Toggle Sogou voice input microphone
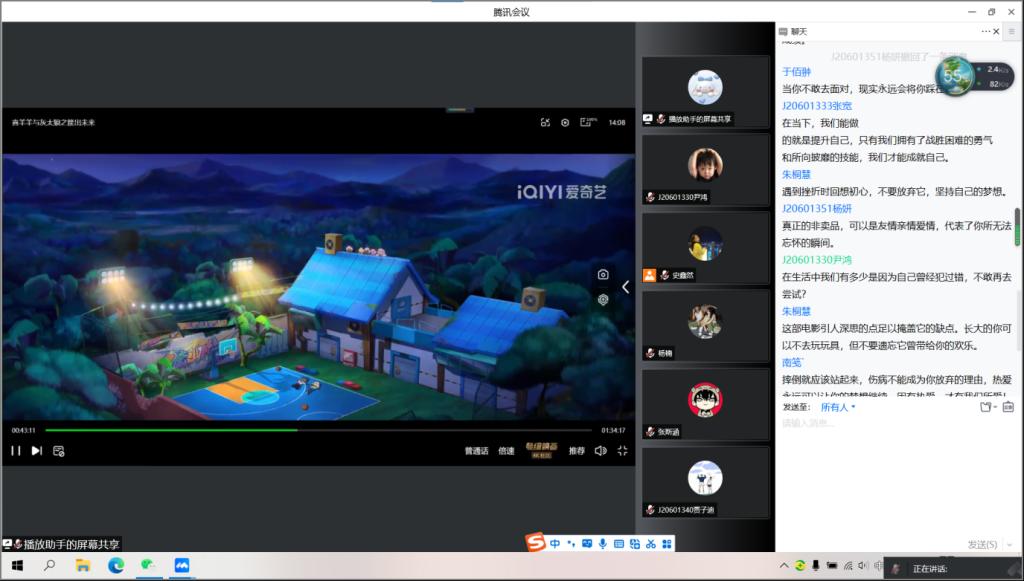The height and width of the screenshot is (581, 1024). coord(603,544)
